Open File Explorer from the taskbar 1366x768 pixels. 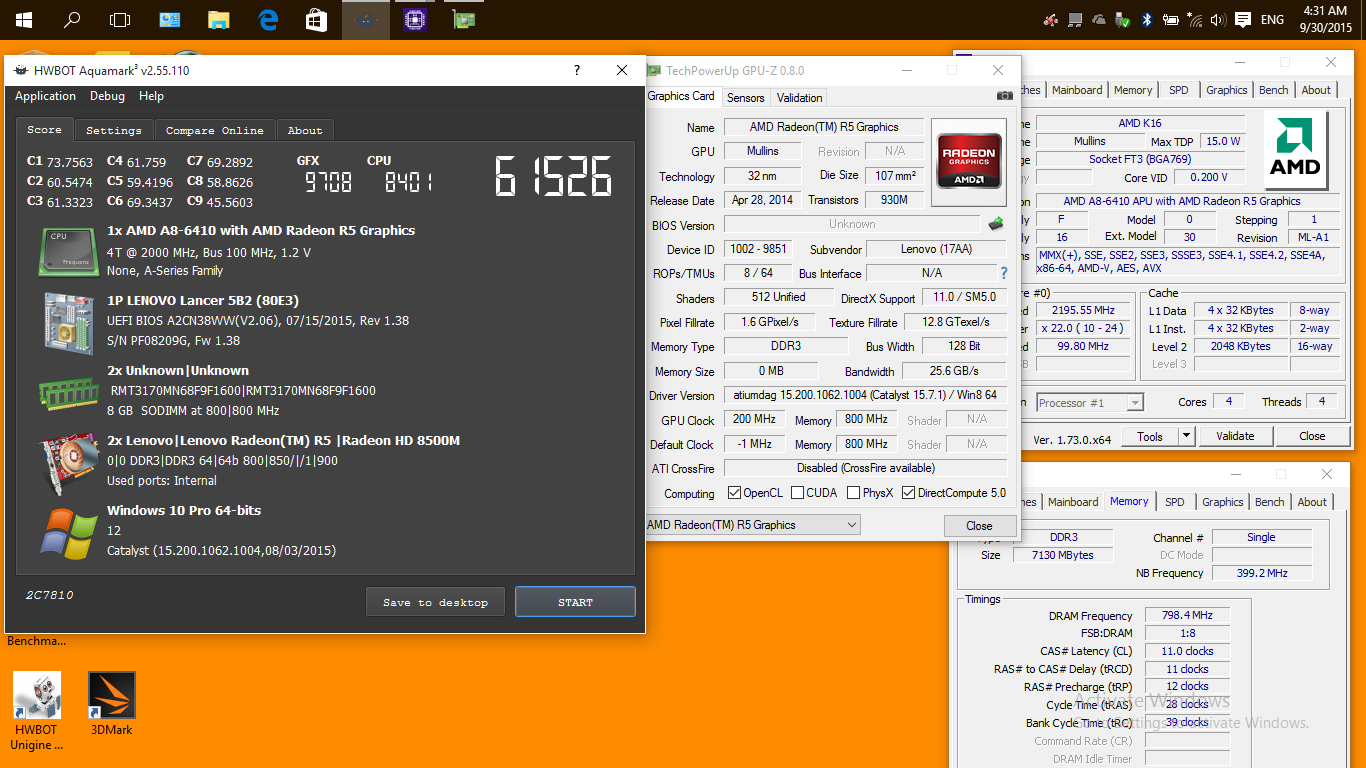[218, 19]
